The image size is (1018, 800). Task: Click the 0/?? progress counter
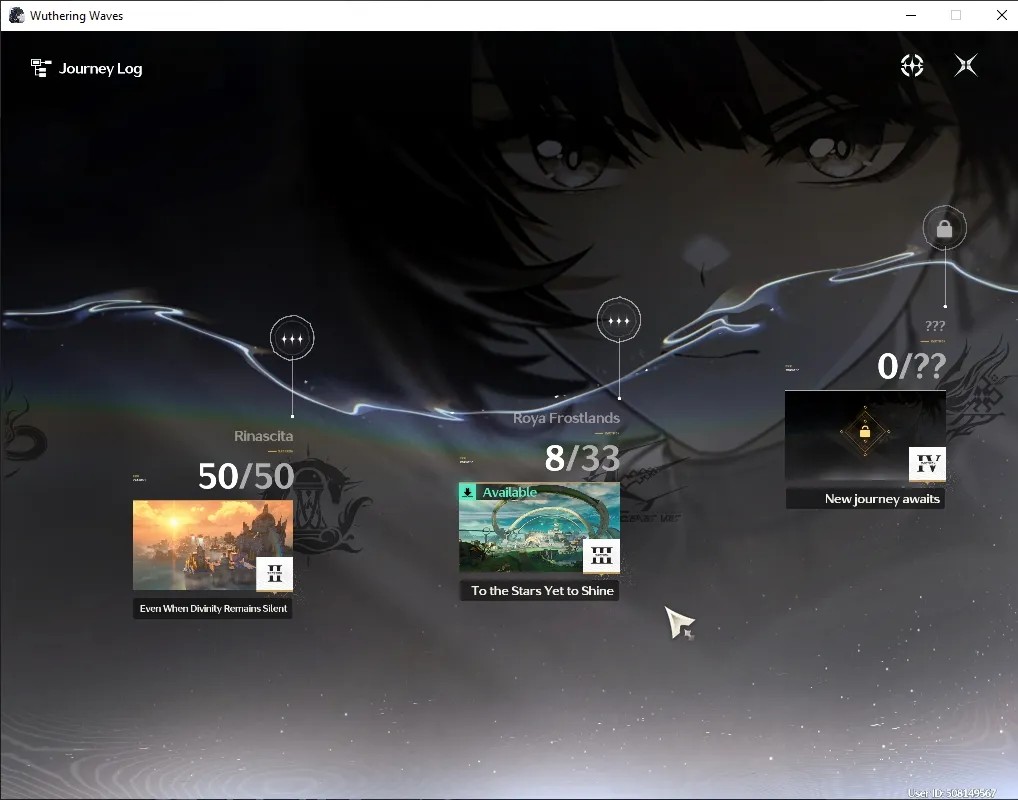coord(912,366)
